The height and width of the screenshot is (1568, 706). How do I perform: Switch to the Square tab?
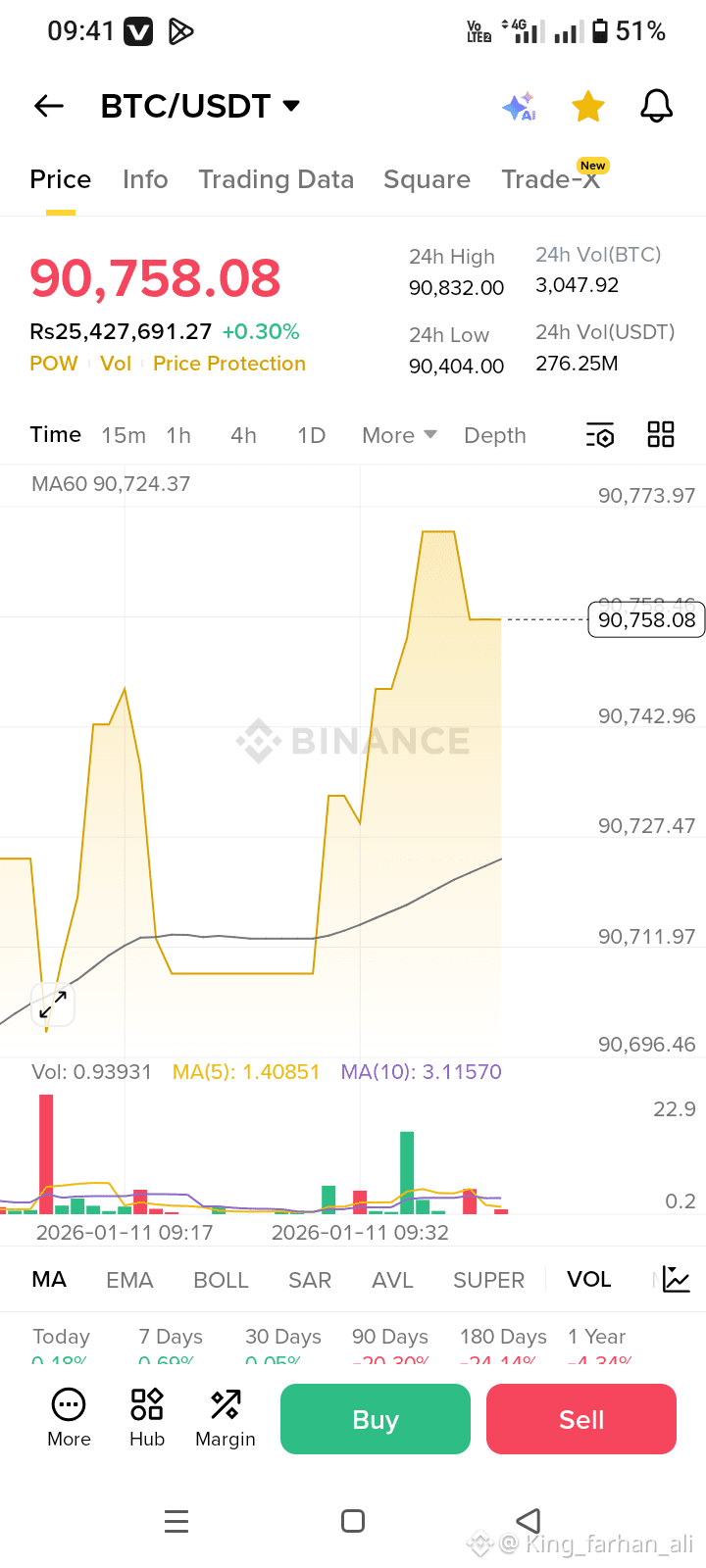pos(427,179)
